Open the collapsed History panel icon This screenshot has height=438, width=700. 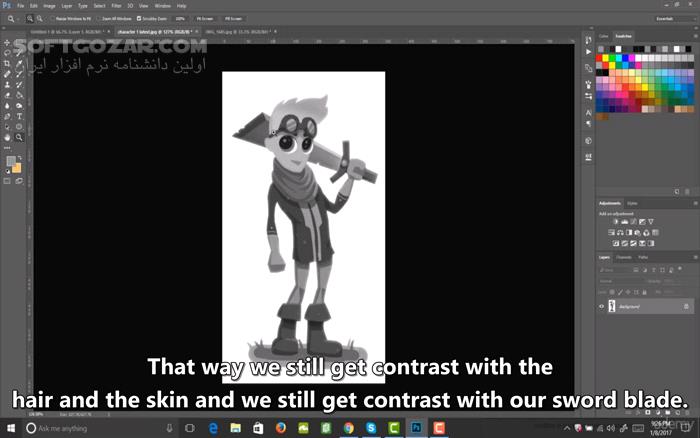coord(588,40)
